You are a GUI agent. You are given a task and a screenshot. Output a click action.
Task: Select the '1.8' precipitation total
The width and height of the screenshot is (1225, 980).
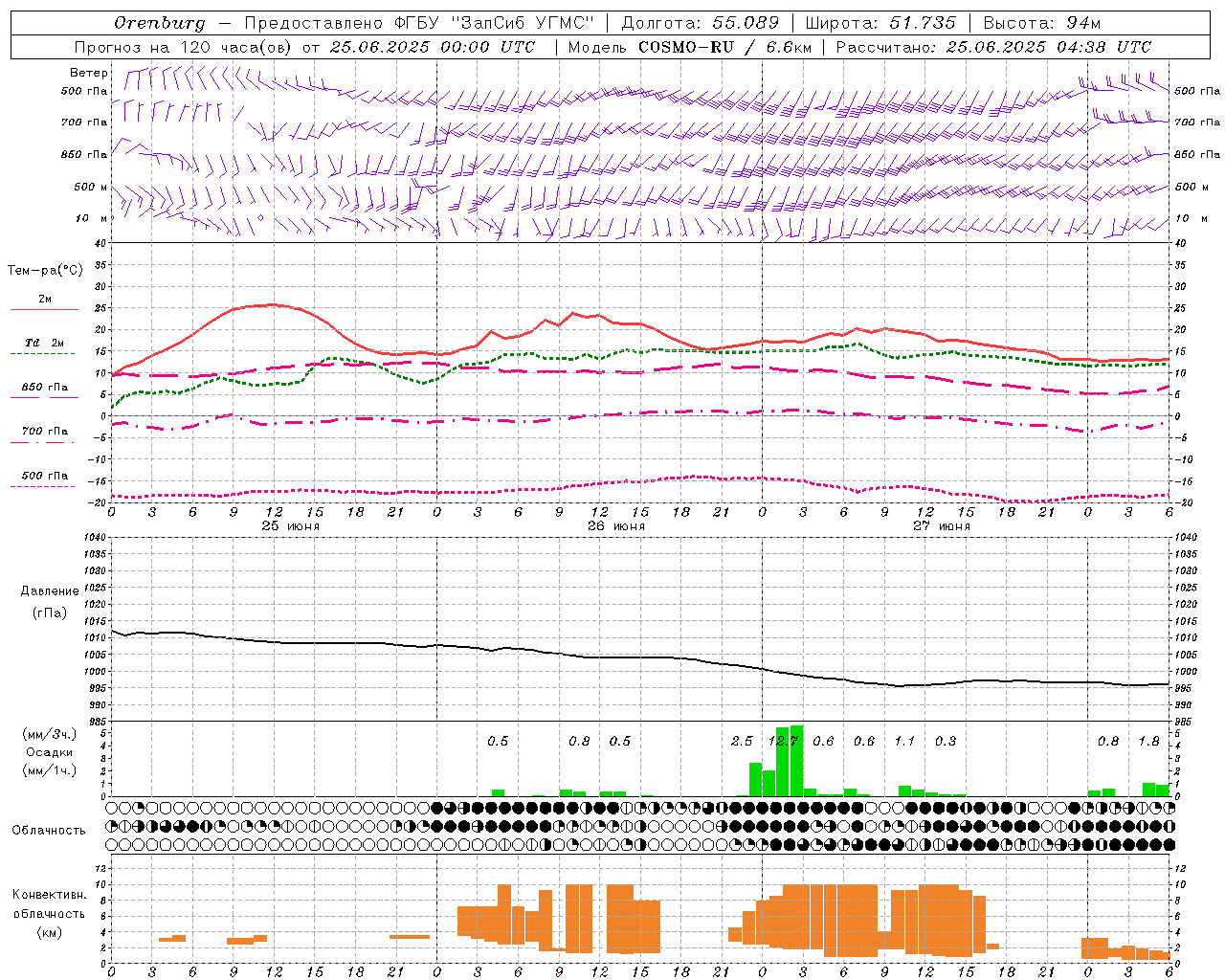click(x=1149, y=741)
